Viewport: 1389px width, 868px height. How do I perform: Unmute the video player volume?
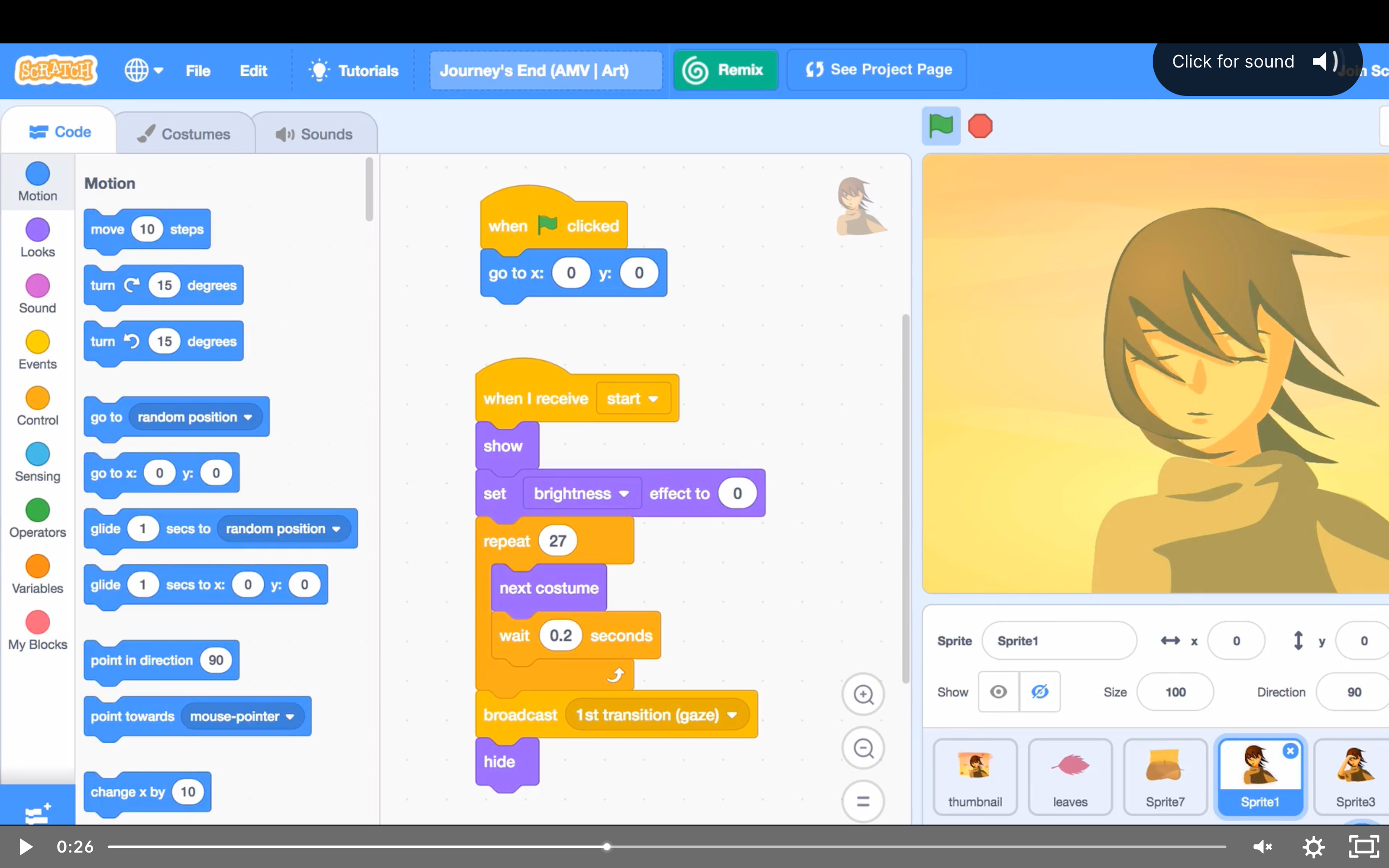click(x=1262, y=846)
